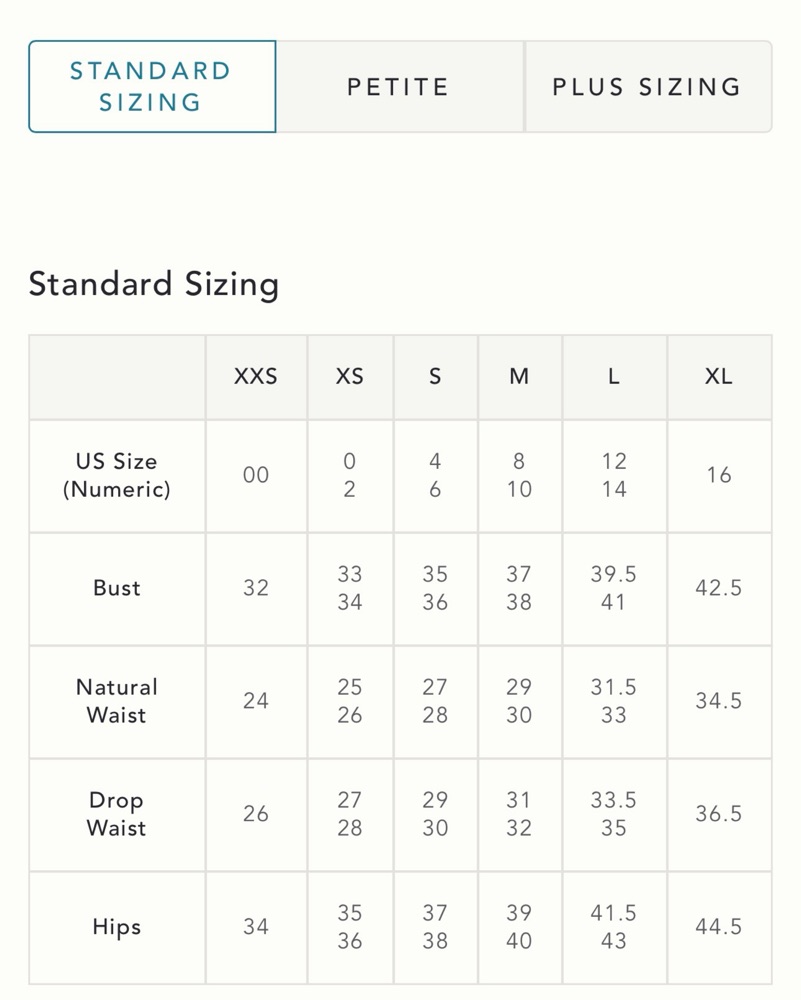
Task: Select the Standard Sizing tab
Action: coord(152,87)
